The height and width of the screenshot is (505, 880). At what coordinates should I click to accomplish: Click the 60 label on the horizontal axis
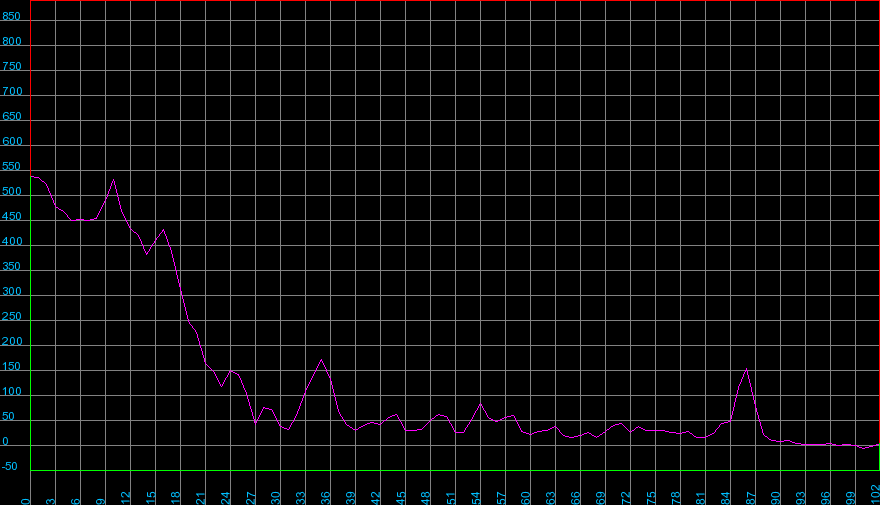525,498
